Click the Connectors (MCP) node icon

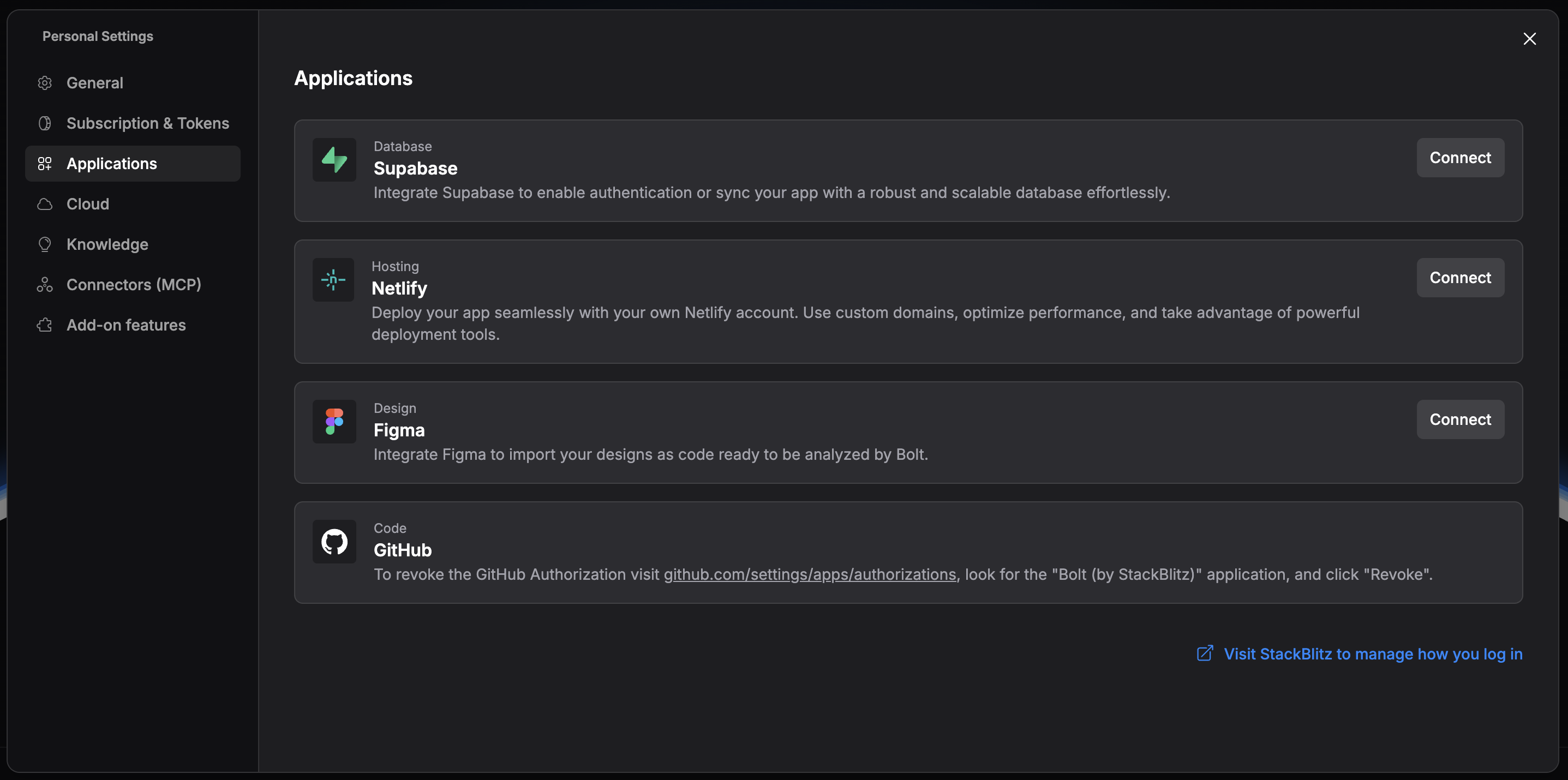point(44,284)
